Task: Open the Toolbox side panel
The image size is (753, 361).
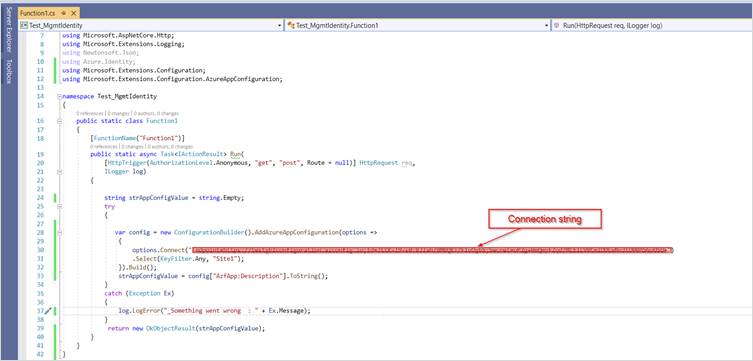Action: point(9,72)
